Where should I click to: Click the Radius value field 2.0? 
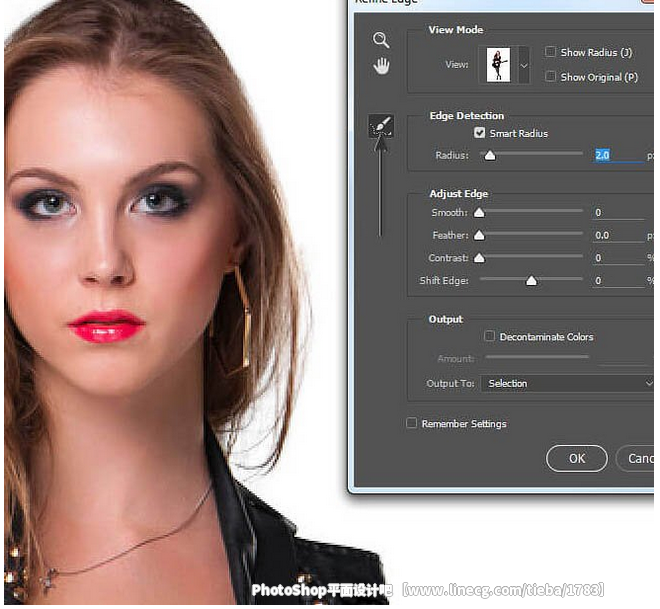(618, 155)
